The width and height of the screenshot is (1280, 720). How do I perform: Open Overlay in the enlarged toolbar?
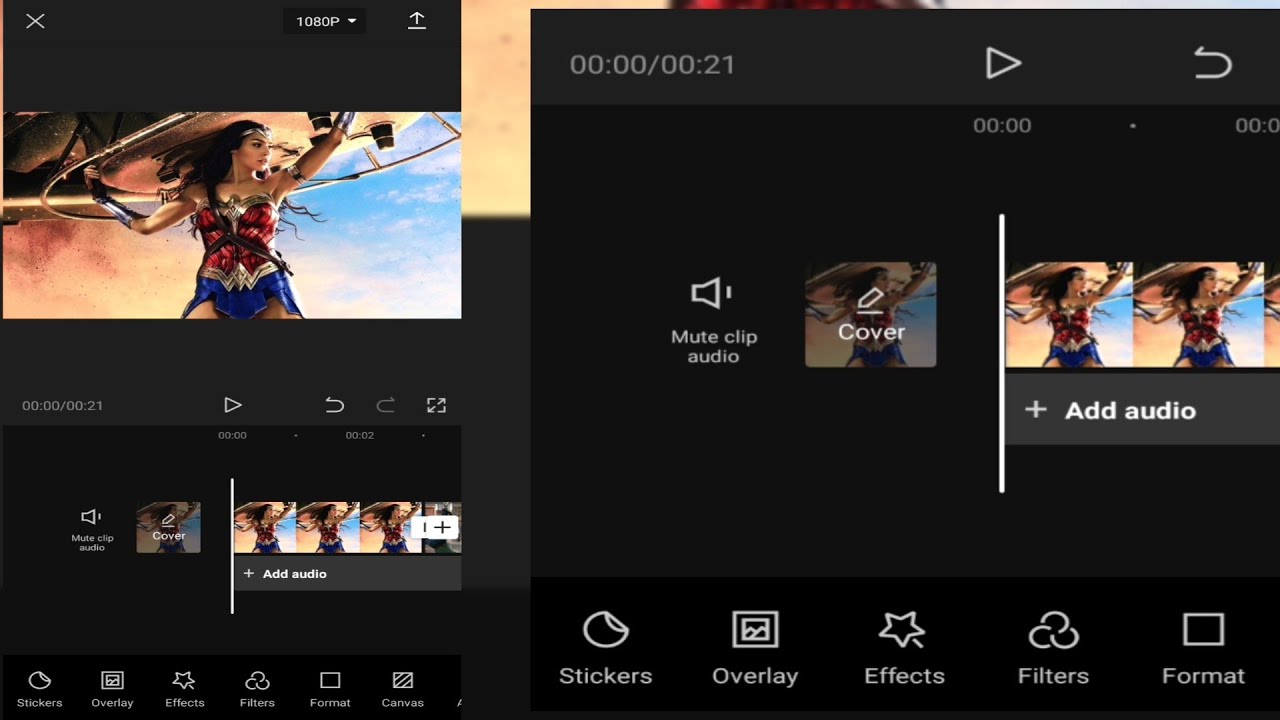coord(755,648)
